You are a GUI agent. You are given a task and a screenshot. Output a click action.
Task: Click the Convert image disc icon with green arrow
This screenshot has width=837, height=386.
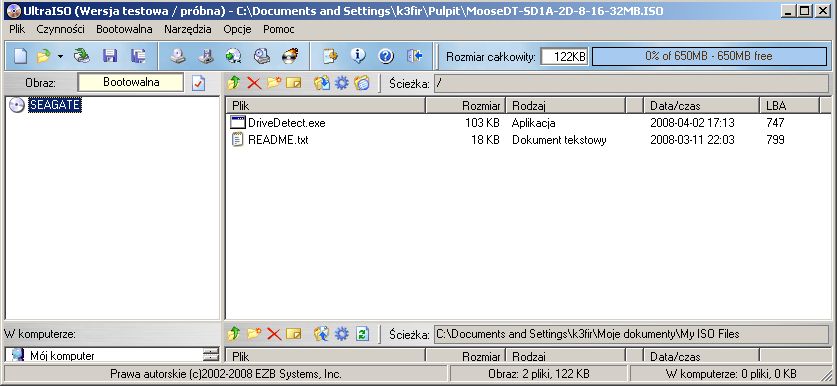pos(234,56)
